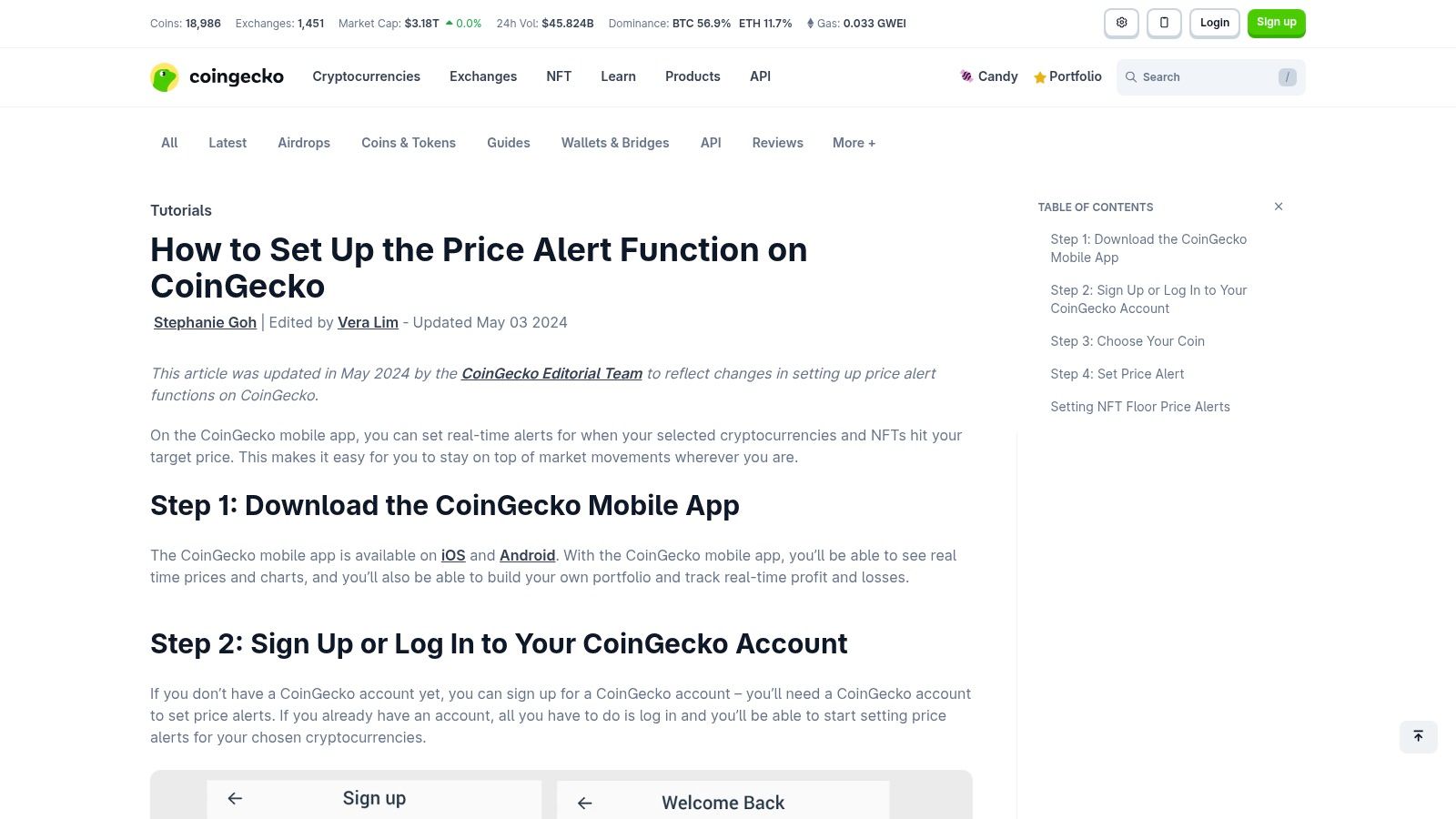
Task: Click the Sign up button
Action: click(1276, 23)
